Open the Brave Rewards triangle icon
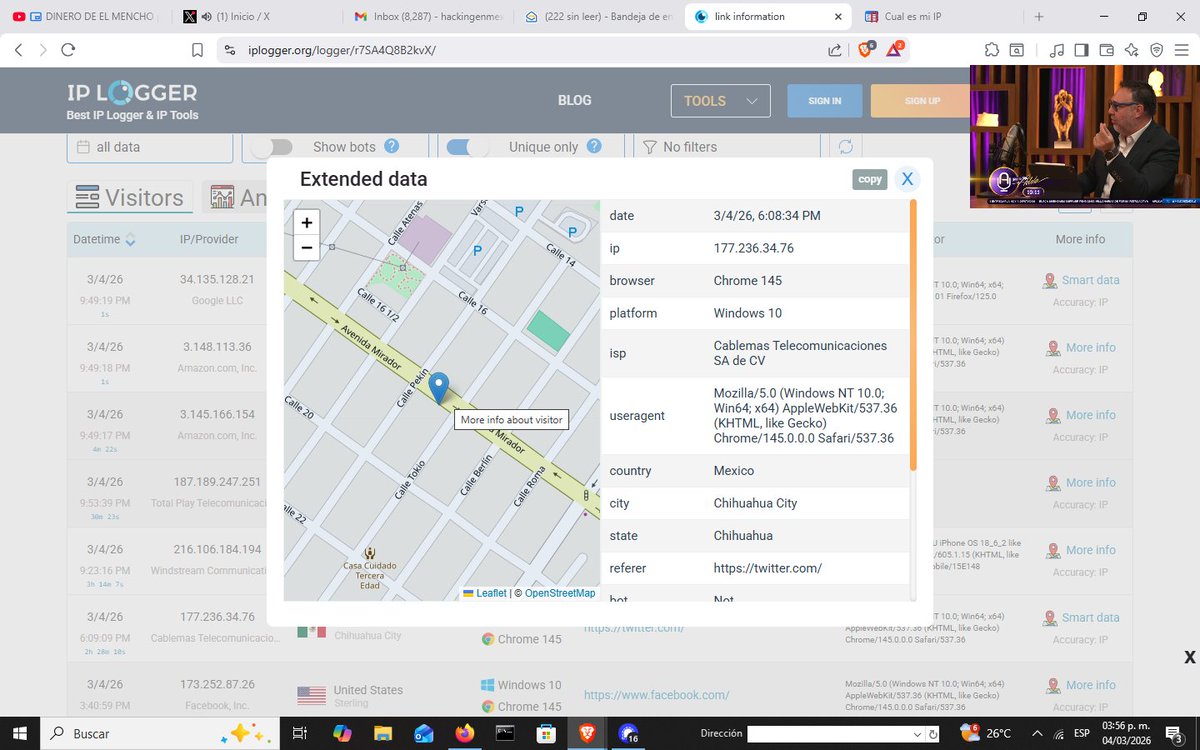Image resolution: width=1200 pixels, height=750 pixels. [x=893, y=49]
